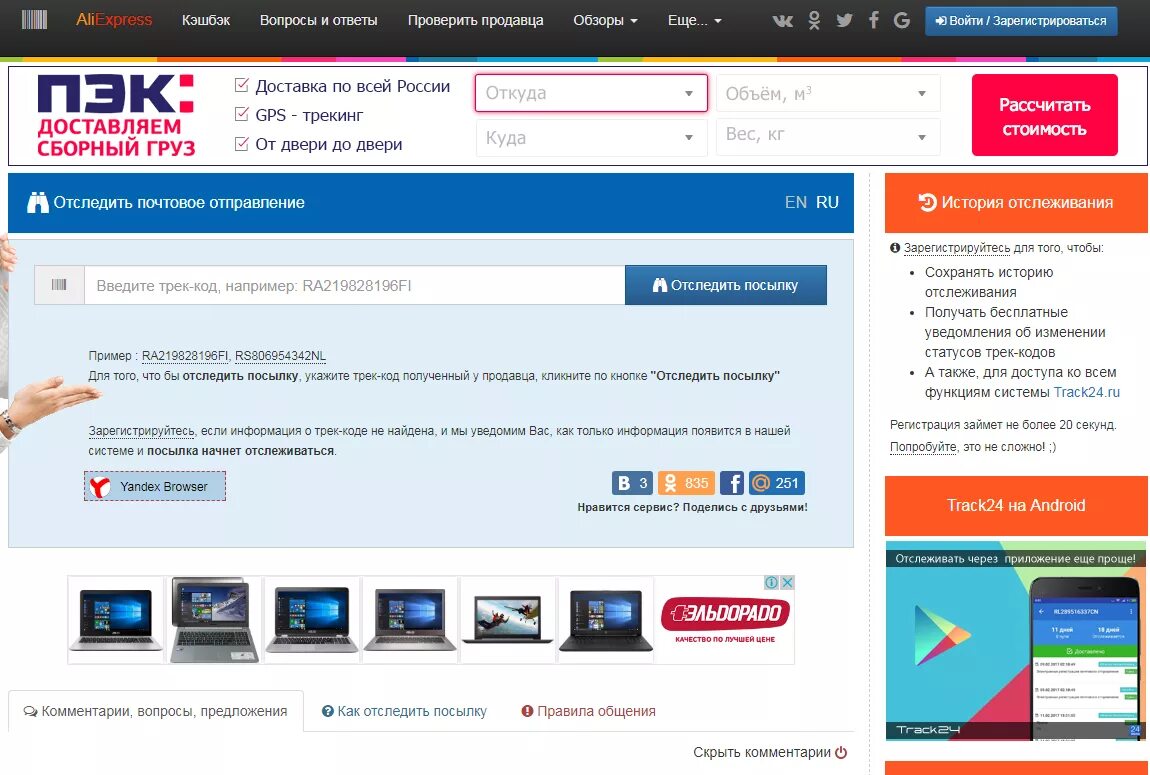The width and height of the screenshot is (1150, 775).
Task: Share via Mail.ru counter showing 251
Action: 777,483
